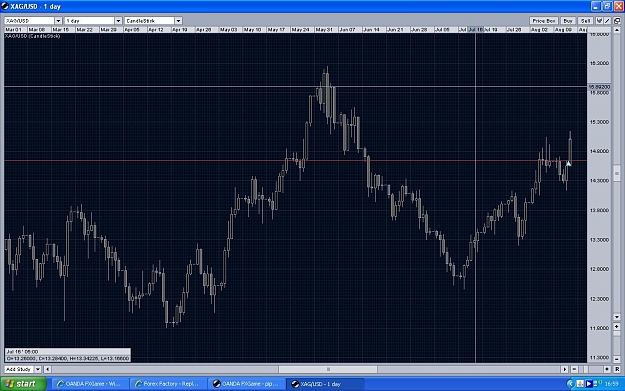The height and width of the screenshot is (391, 625).
Task: Click the vertical zoom out minus button
Action: tap(617, 359)
